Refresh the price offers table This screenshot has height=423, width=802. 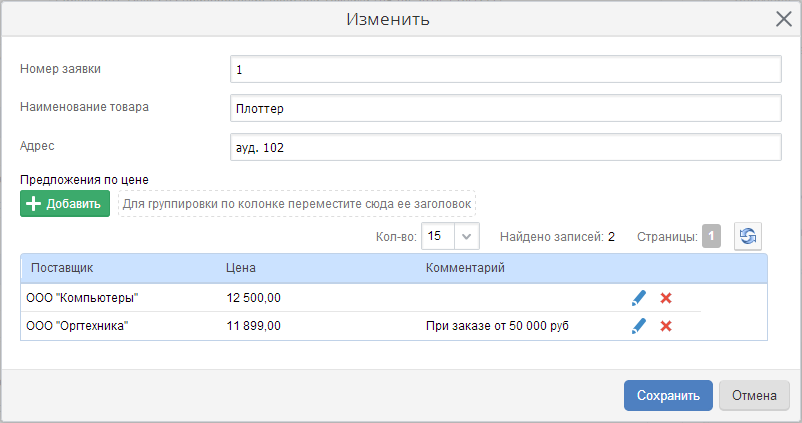click(x=748, y=236)
